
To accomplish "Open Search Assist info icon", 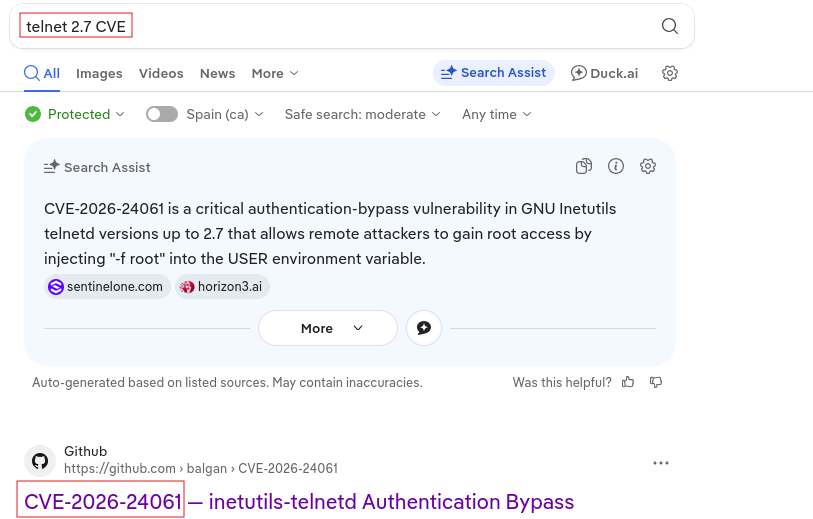I will click(615, 166).
